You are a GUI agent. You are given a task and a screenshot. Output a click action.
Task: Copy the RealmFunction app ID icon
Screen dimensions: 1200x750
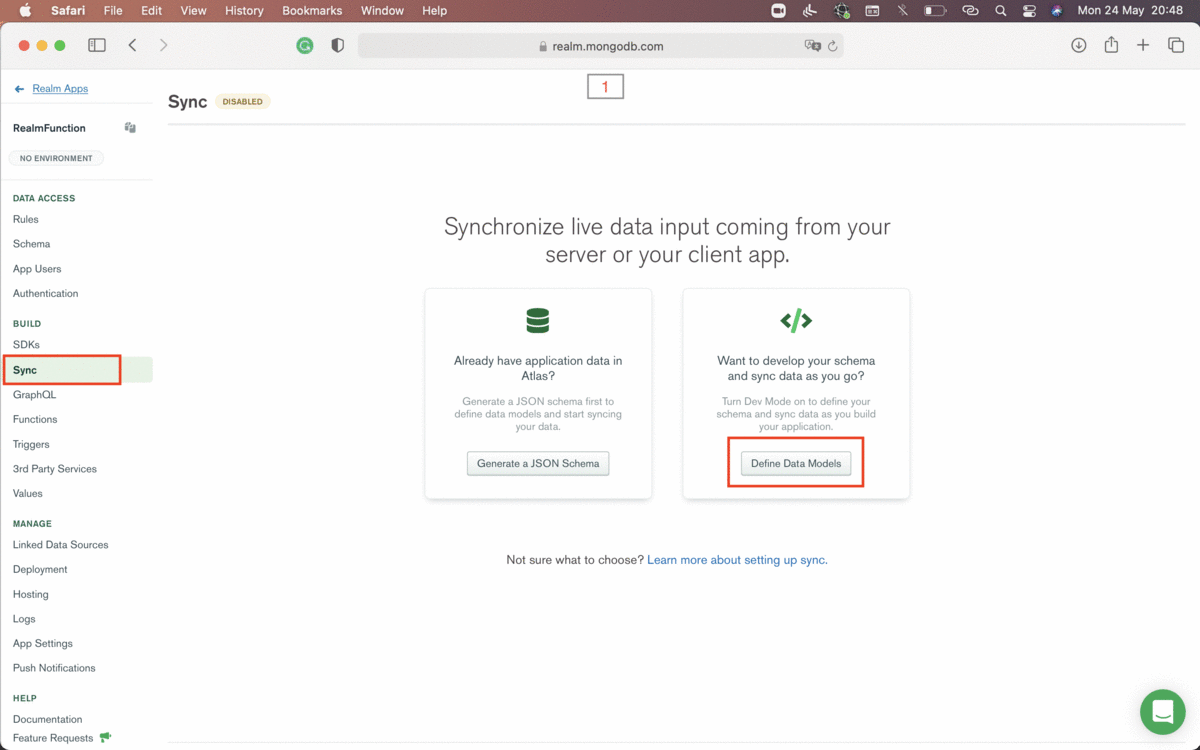(x=130, y=128)
